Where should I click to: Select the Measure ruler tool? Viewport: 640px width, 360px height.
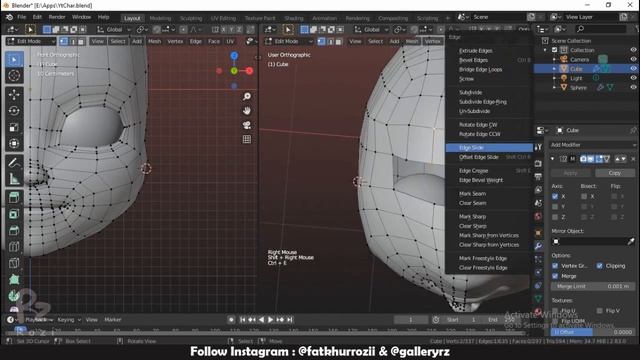[x=14, y=179]
